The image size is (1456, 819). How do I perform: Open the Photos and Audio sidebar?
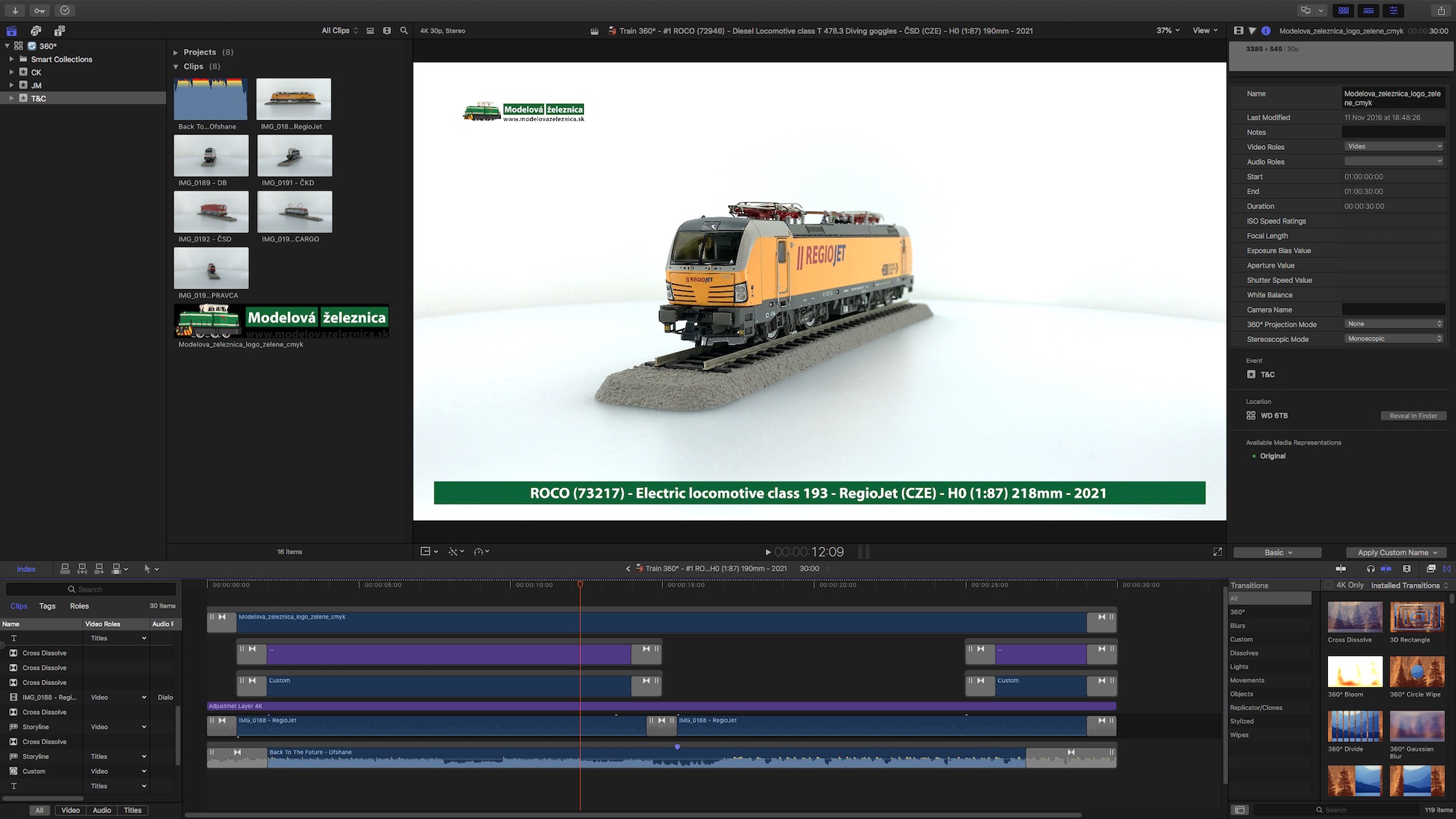[36, 31]
